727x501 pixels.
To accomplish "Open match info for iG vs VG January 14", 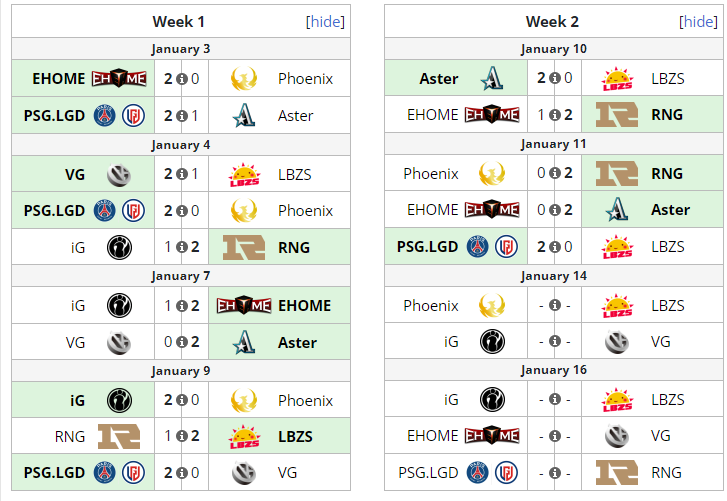I will click(555, 341).
